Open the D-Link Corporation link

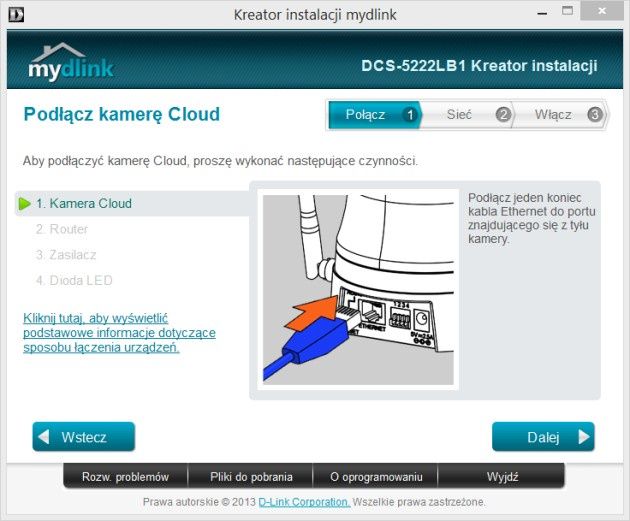(x=304, y=502)
